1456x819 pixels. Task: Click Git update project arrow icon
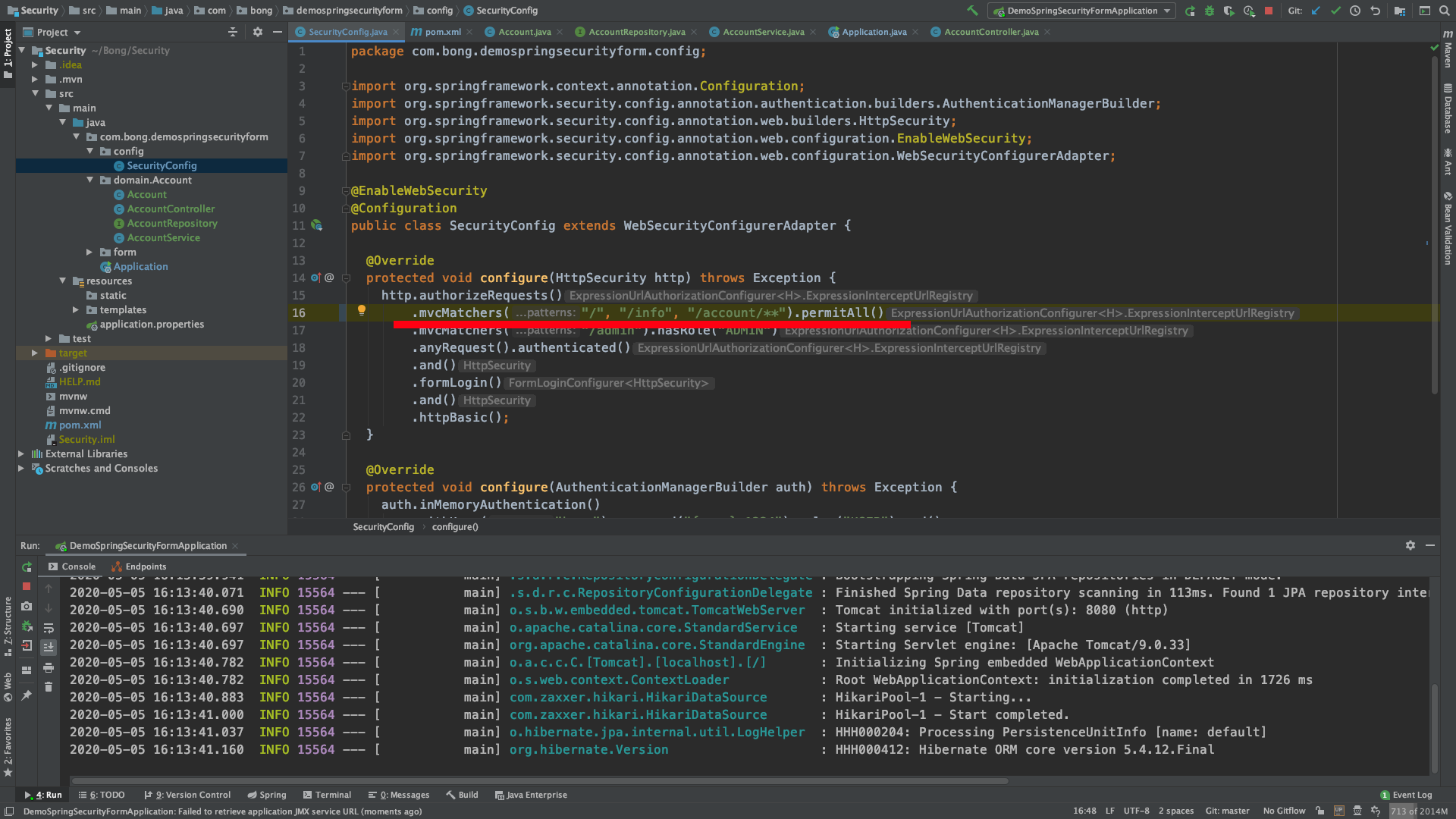(1316, 11)
